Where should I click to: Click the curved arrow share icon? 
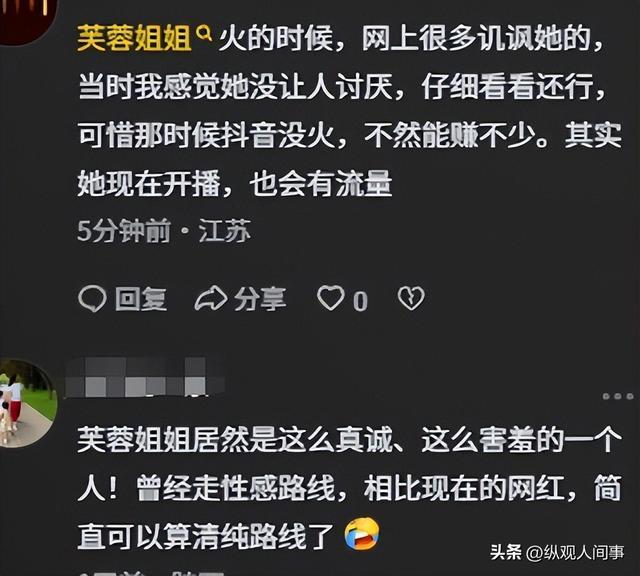coord(211,298)
